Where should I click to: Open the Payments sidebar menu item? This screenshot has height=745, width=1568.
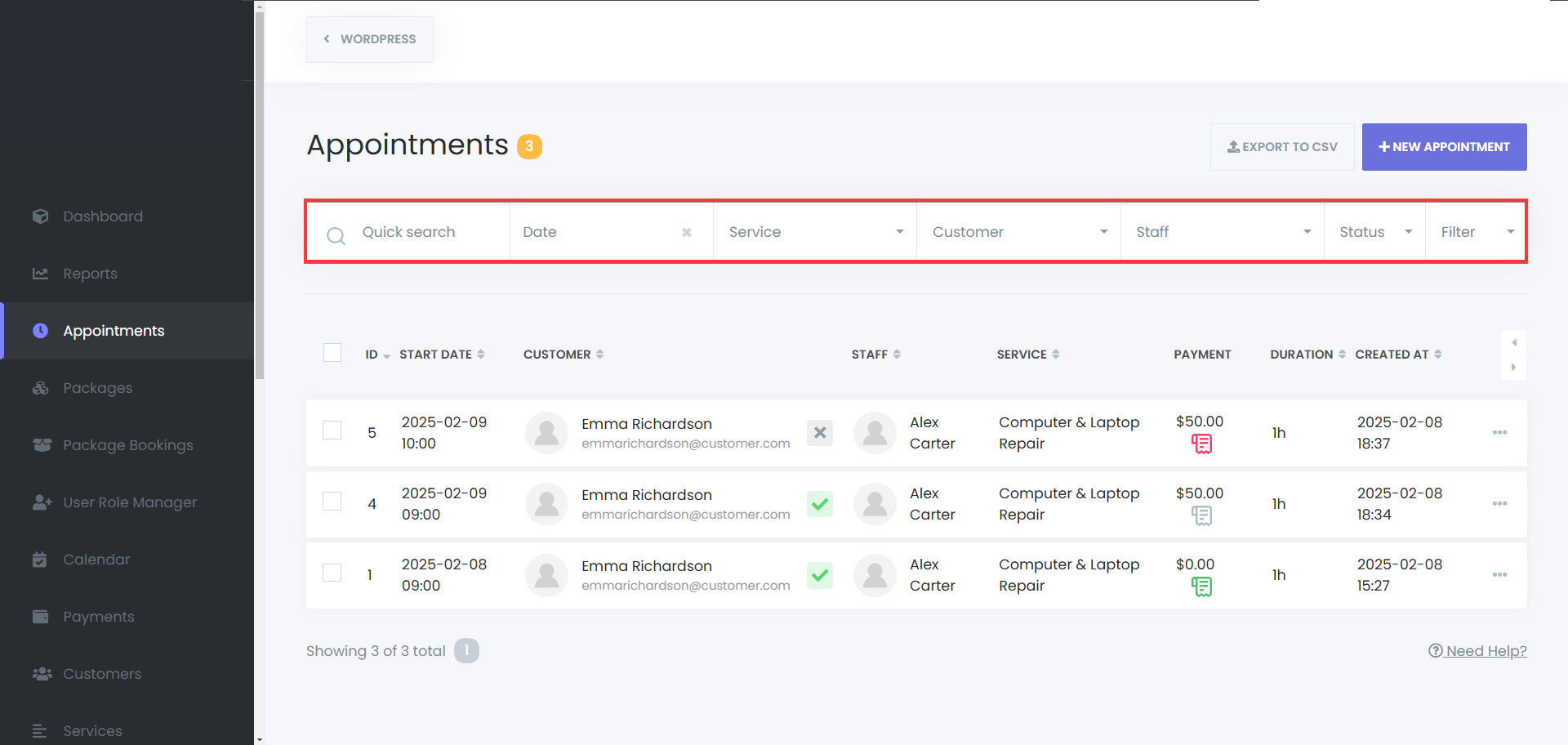[x=98, y=617]
